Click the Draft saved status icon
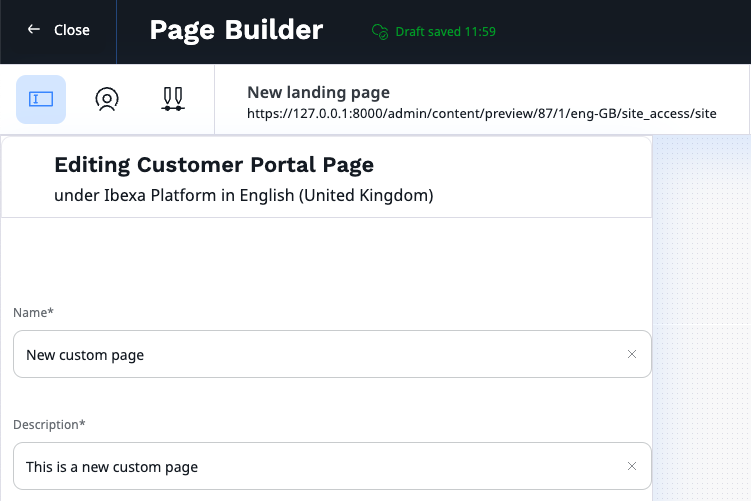This screenshot has height=501, width=751. click(x=379, y=31)
